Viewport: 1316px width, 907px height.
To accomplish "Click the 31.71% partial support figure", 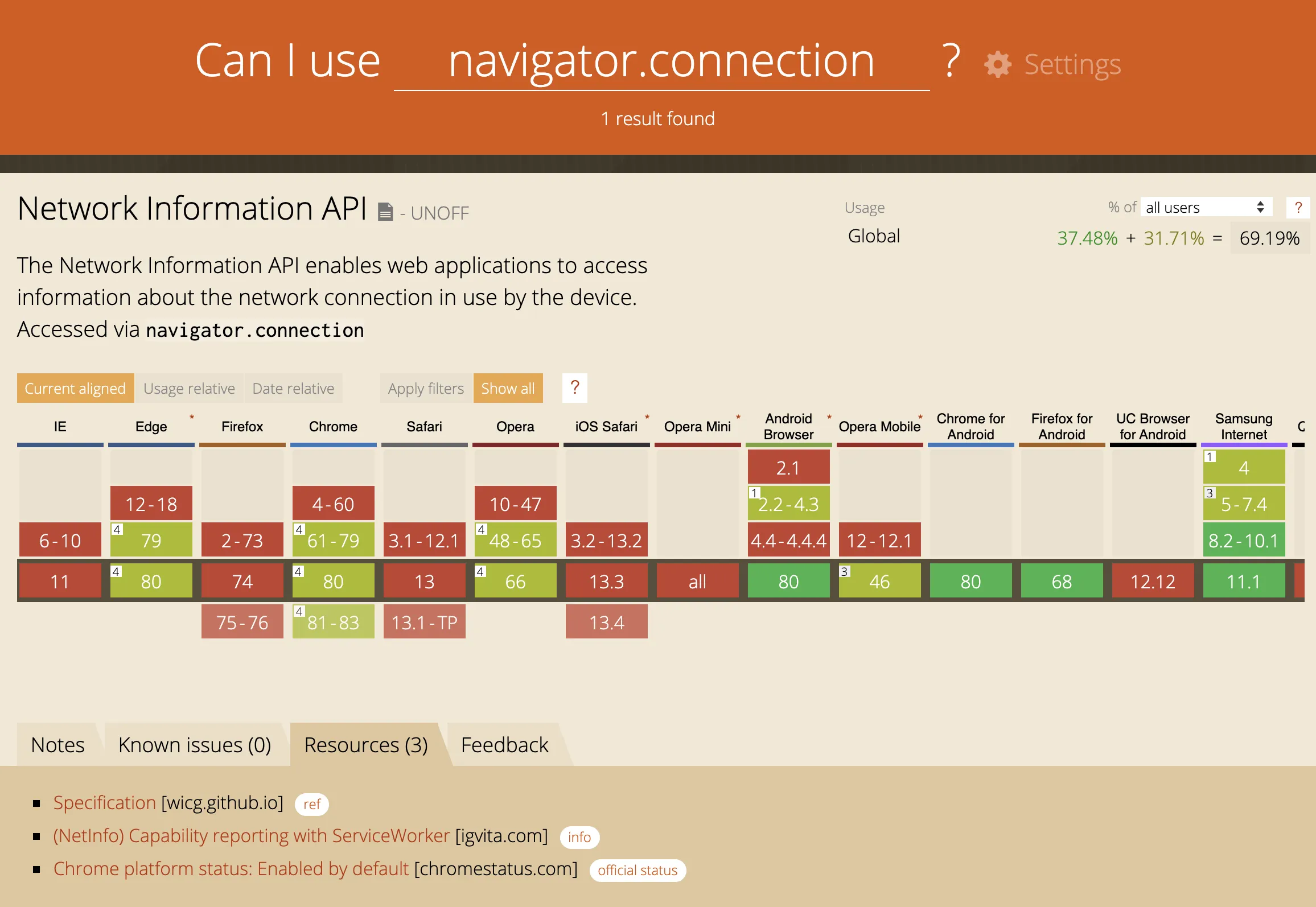I will tap(1174, 238).
